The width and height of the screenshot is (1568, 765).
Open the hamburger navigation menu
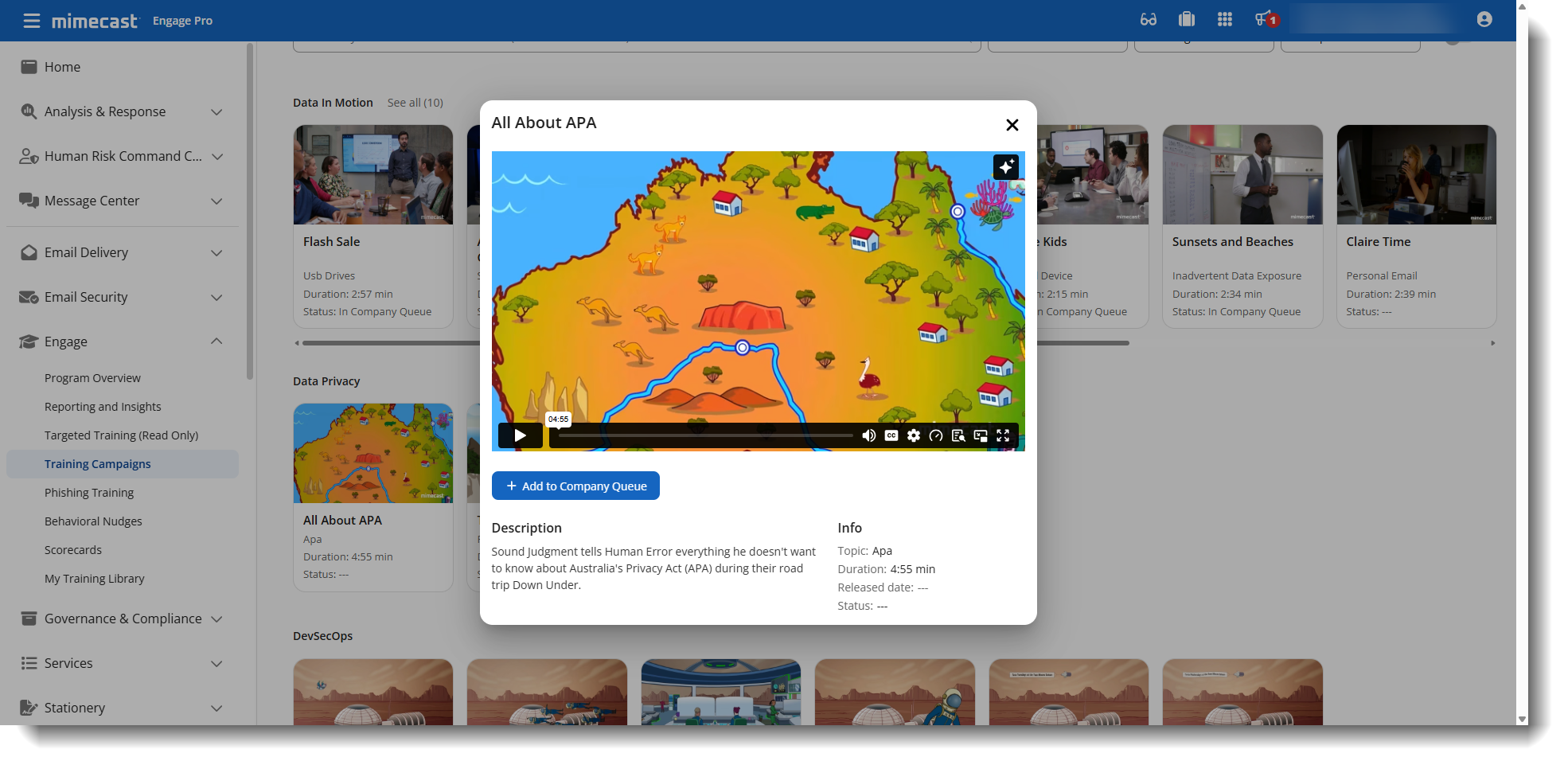(x=32, y=21)
